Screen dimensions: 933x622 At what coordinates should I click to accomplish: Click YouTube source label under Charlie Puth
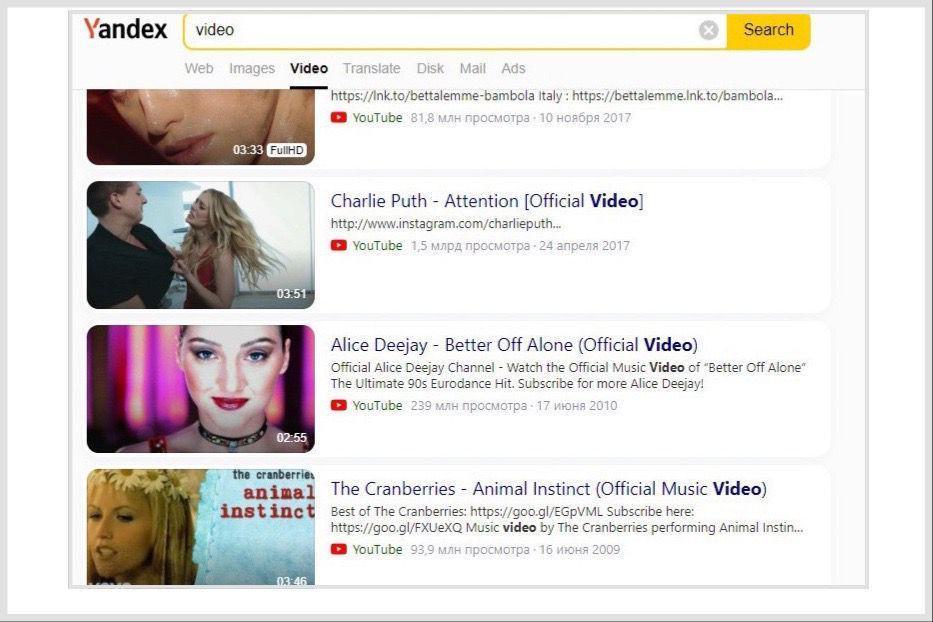click(377, 246)
